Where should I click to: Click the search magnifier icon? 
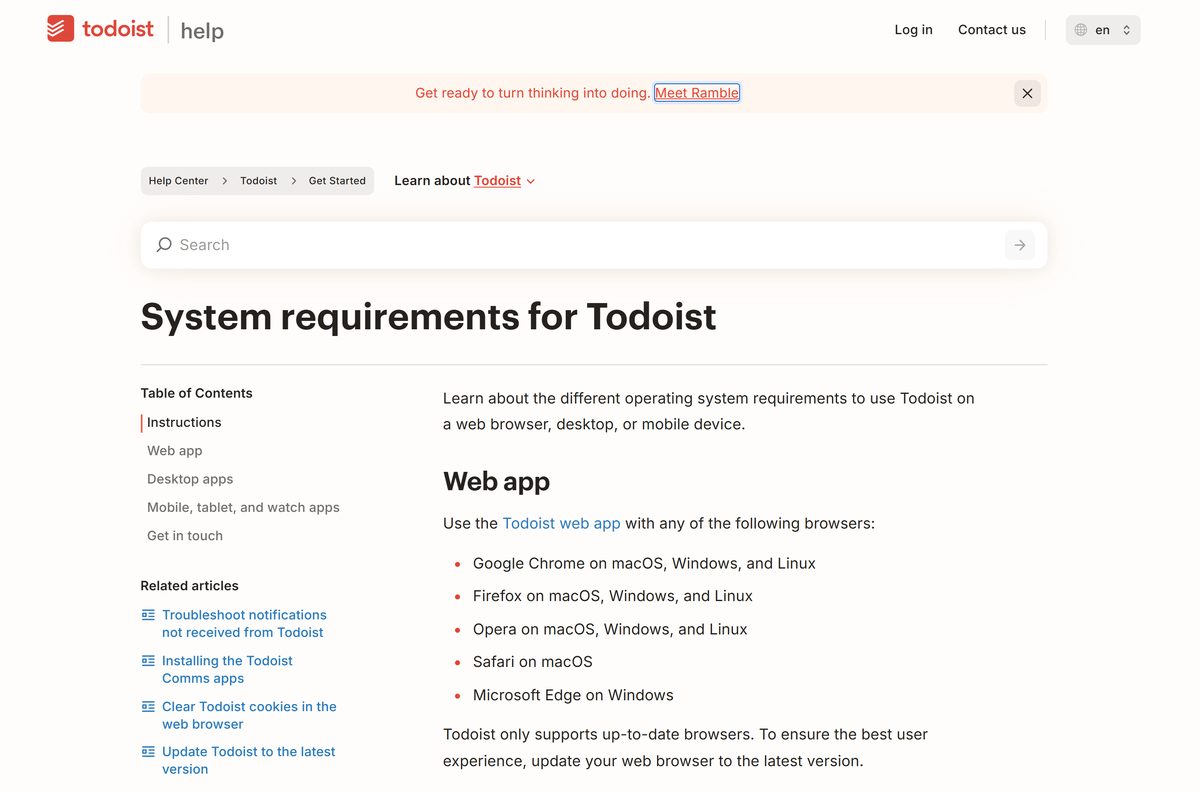(x=164, y=245)
